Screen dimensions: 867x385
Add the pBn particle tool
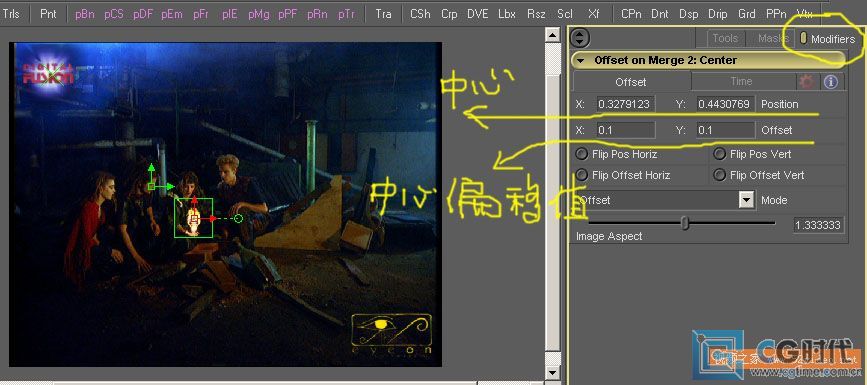85,14
